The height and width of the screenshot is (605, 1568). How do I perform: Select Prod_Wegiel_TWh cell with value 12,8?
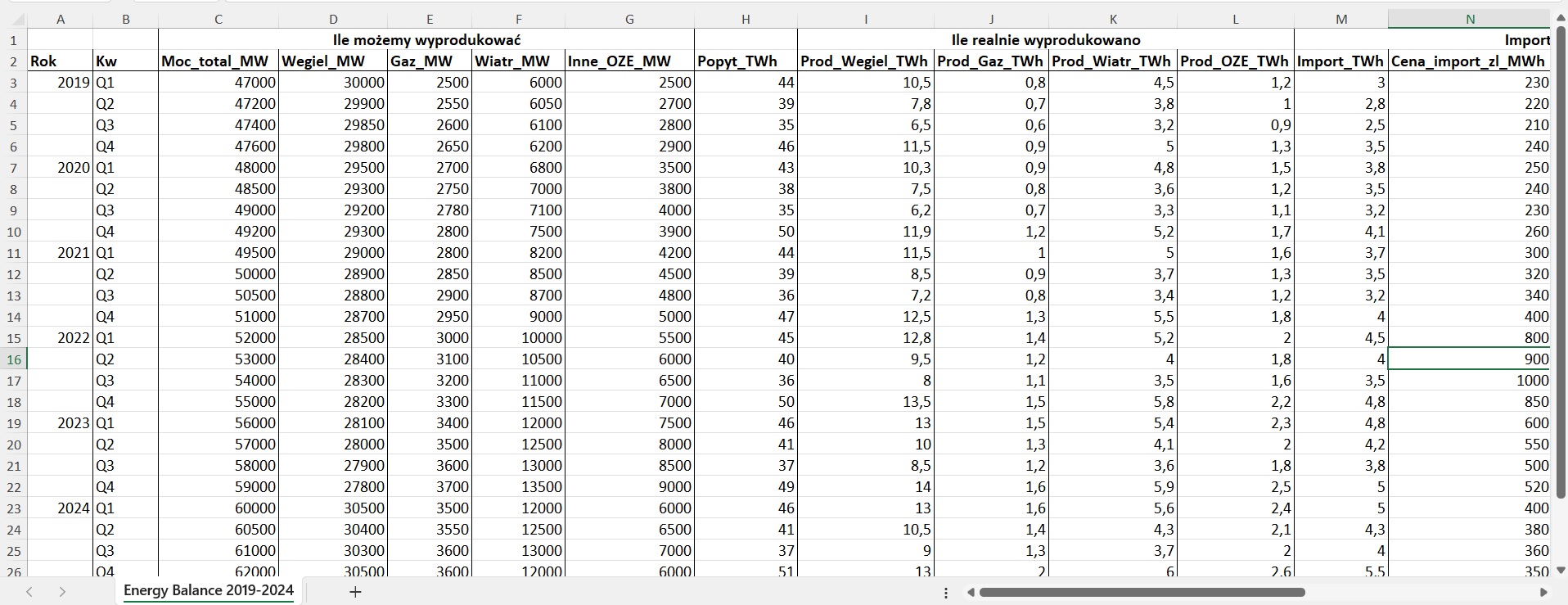coord(866,337)
